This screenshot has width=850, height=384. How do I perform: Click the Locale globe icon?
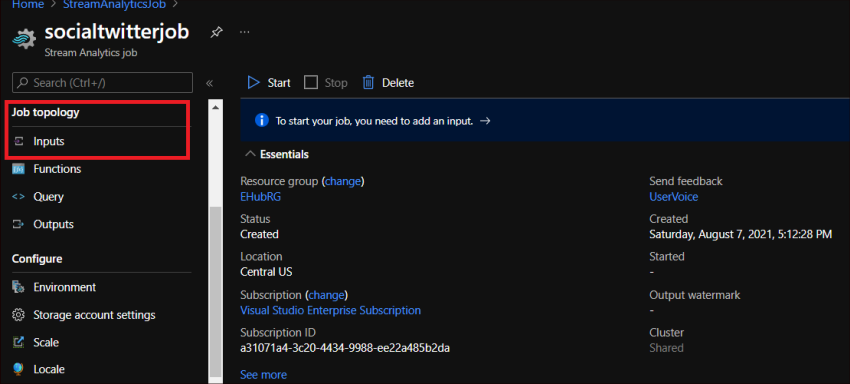point(18,369)
